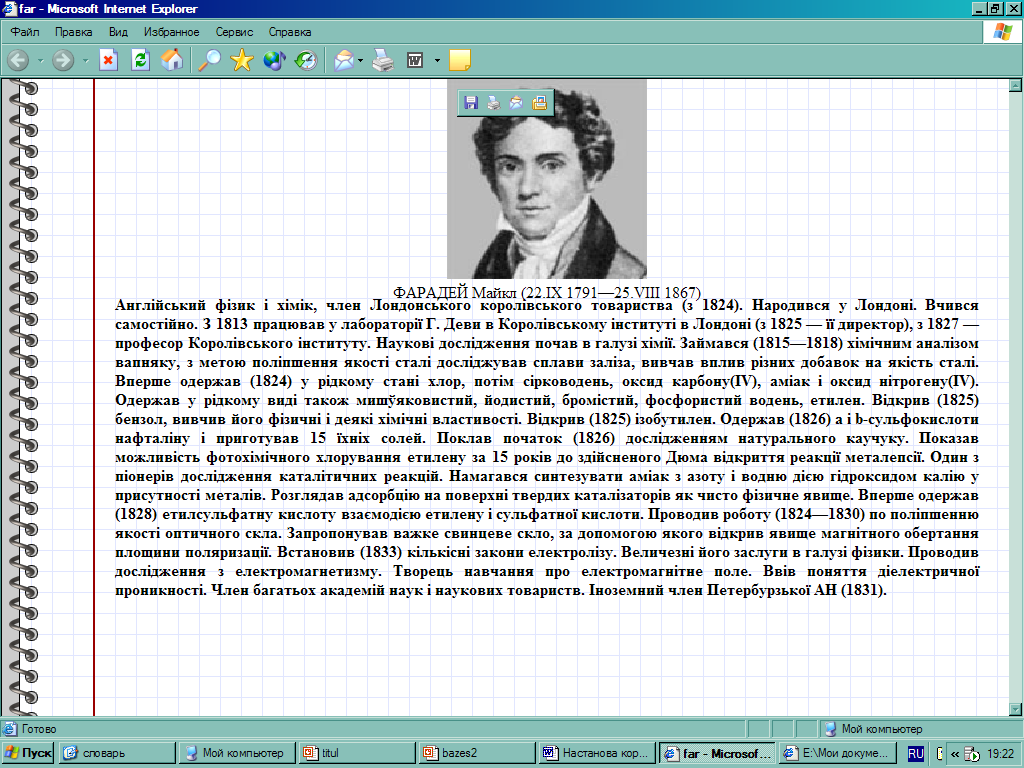This screenshot has height=768, width=1024.
Task: Click the Faraday portrait image
Action: coord(547,179)
